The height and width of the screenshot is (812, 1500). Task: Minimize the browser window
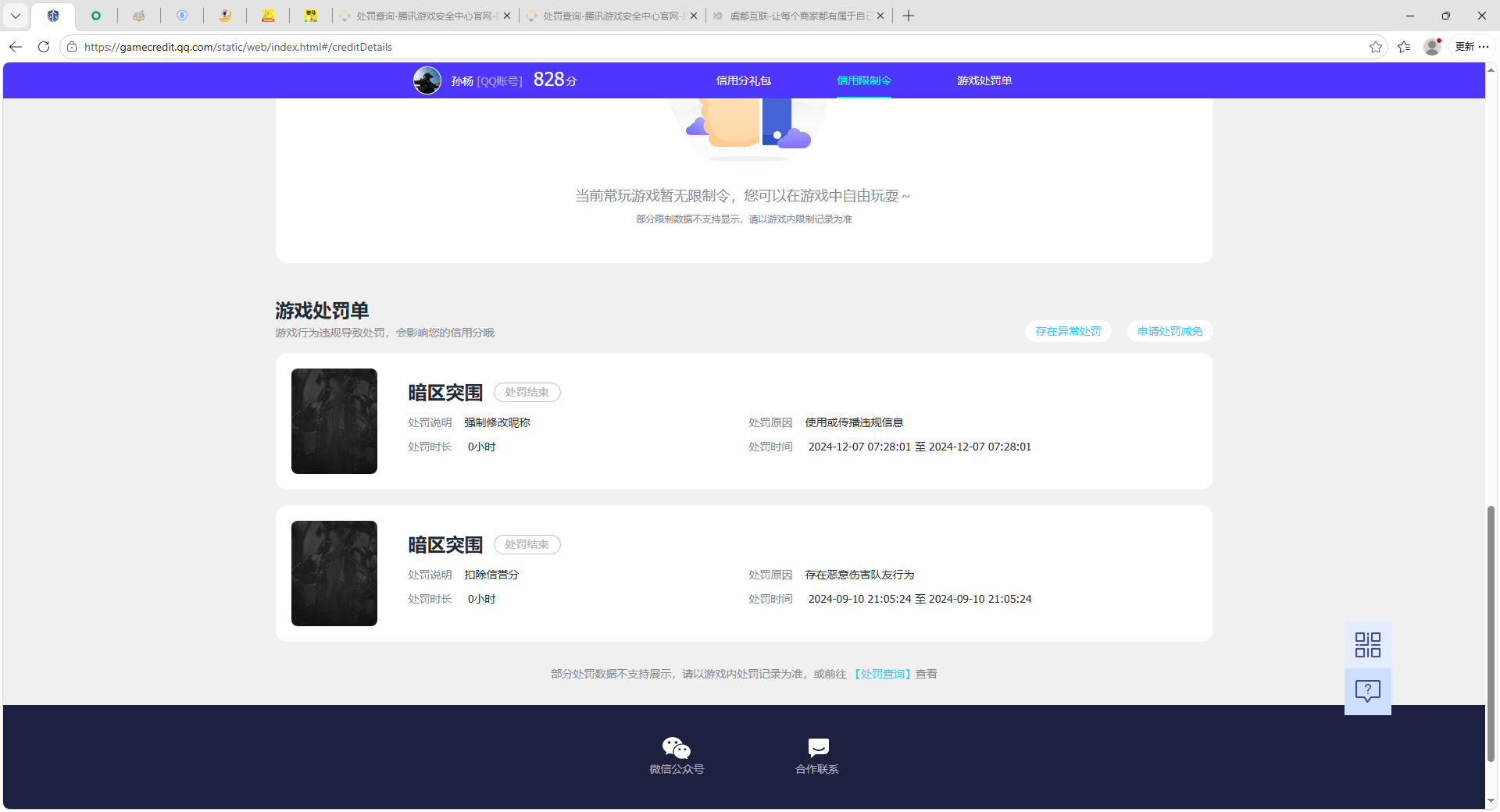tap(1410, 16)
